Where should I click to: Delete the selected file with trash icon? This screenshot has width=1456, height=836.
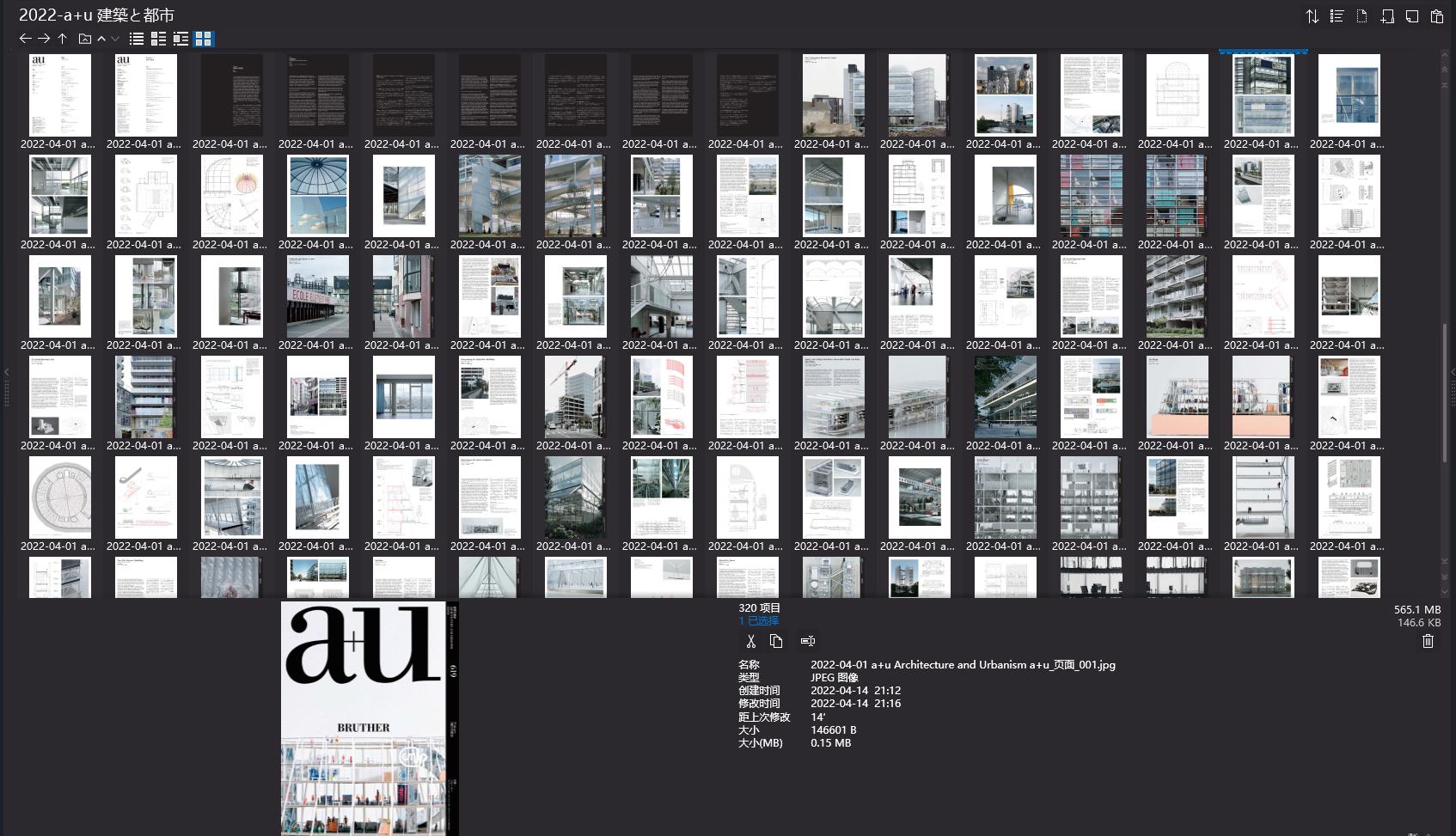point(1428,641)
